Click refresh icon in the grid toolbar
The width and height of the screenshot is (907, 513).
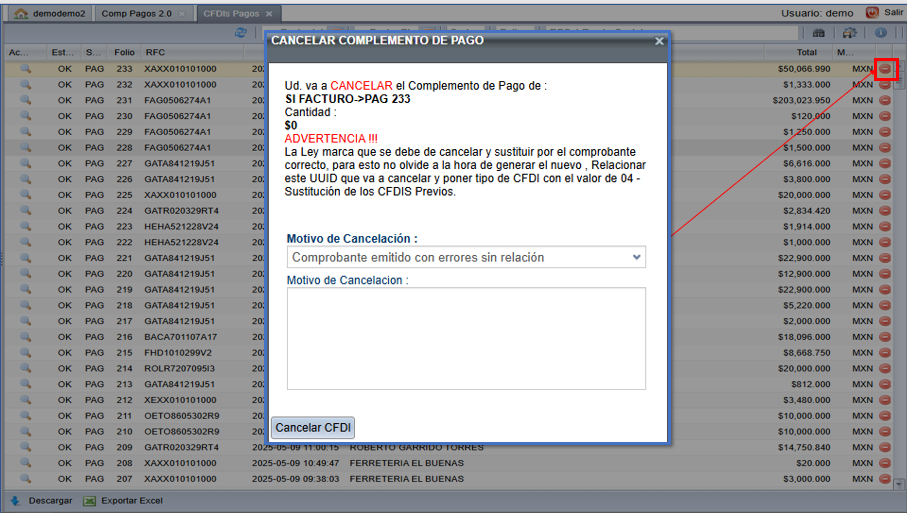coord(241,33)
